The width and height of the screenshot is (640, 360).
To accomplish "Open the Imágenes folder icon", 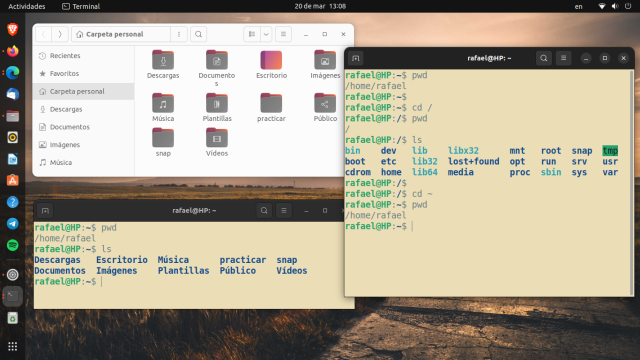I will tap(325, 60).
